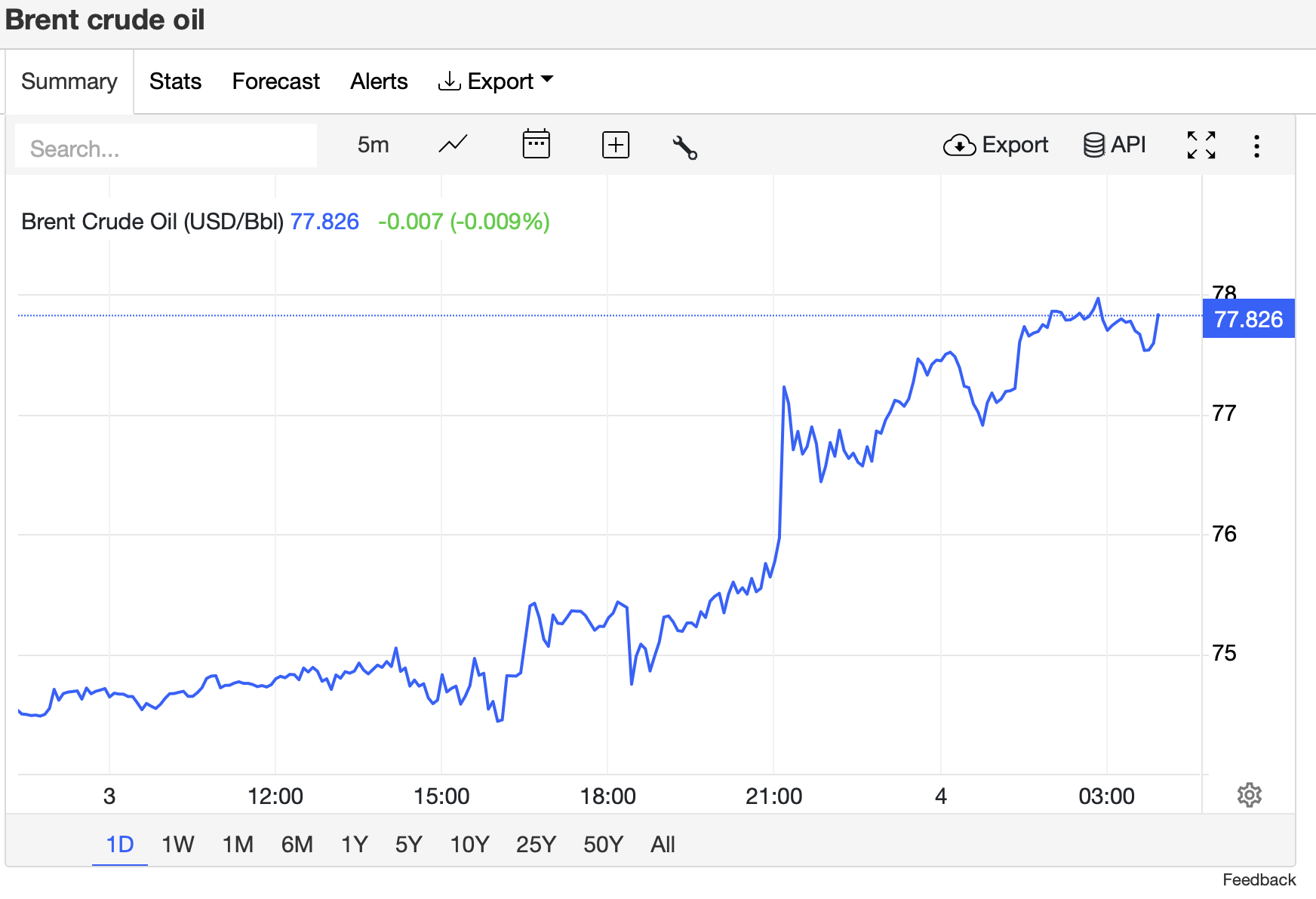Image resolution: width=1316 pixels, height=899 pixels.
Task: Focus the Search input field
Action: [166, 146]
